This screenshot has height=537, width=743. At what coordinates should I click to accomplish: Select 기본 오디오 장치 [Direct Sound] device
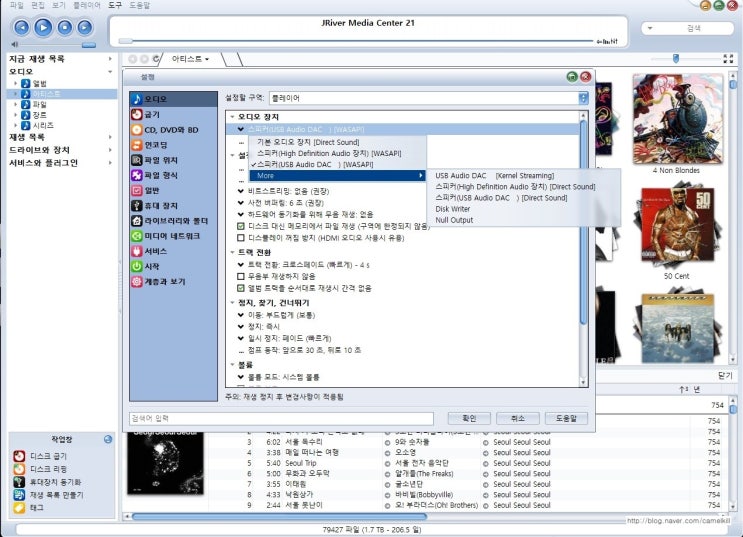(308, 142)
